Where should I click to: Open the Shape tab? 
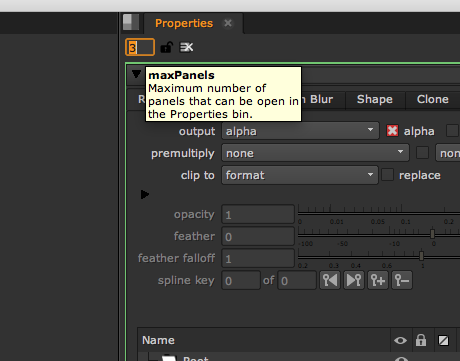[x=375, y=99]
